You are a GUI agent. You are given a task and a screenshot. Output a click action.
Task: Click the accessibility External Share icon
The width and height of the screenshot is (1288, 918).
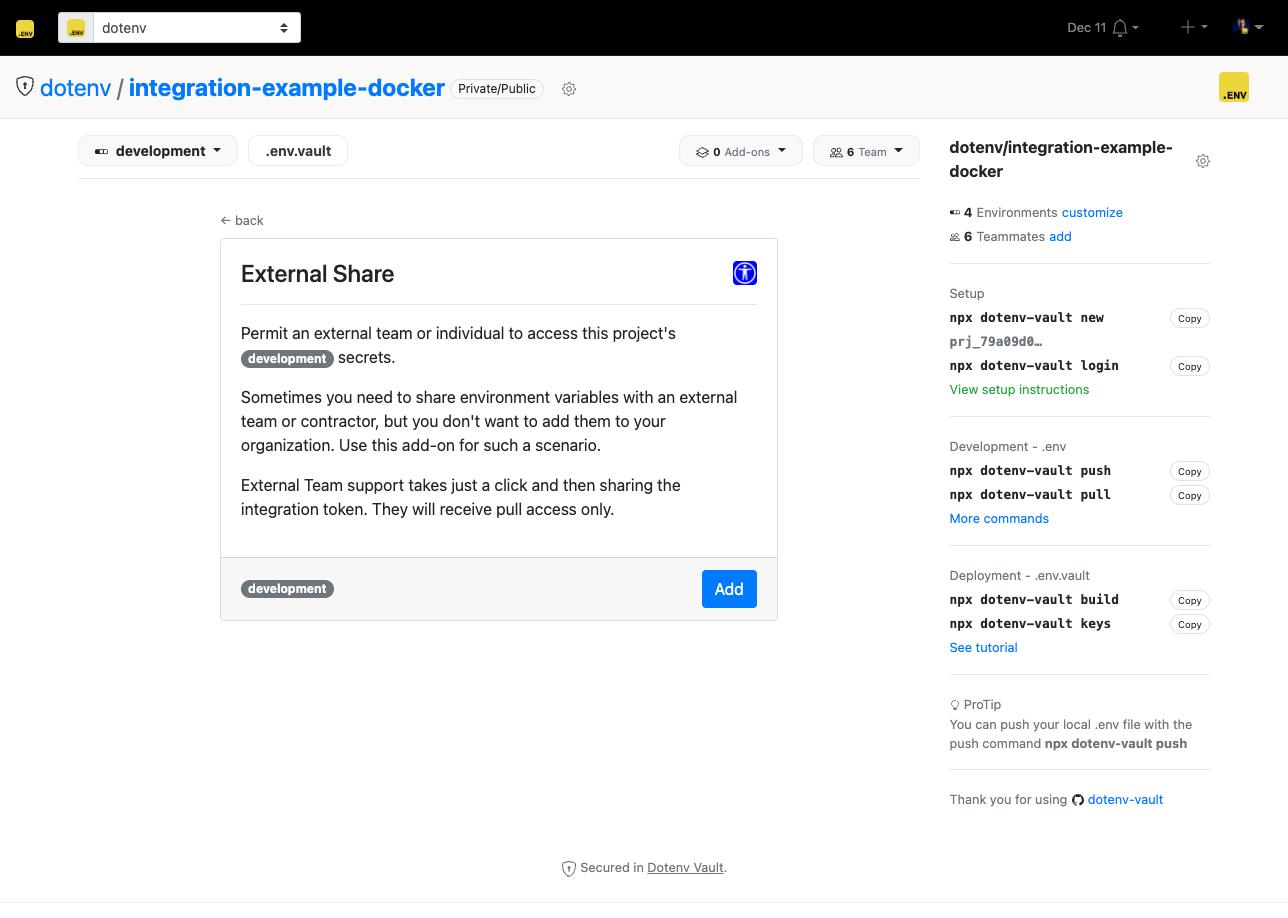pos(745,273)
